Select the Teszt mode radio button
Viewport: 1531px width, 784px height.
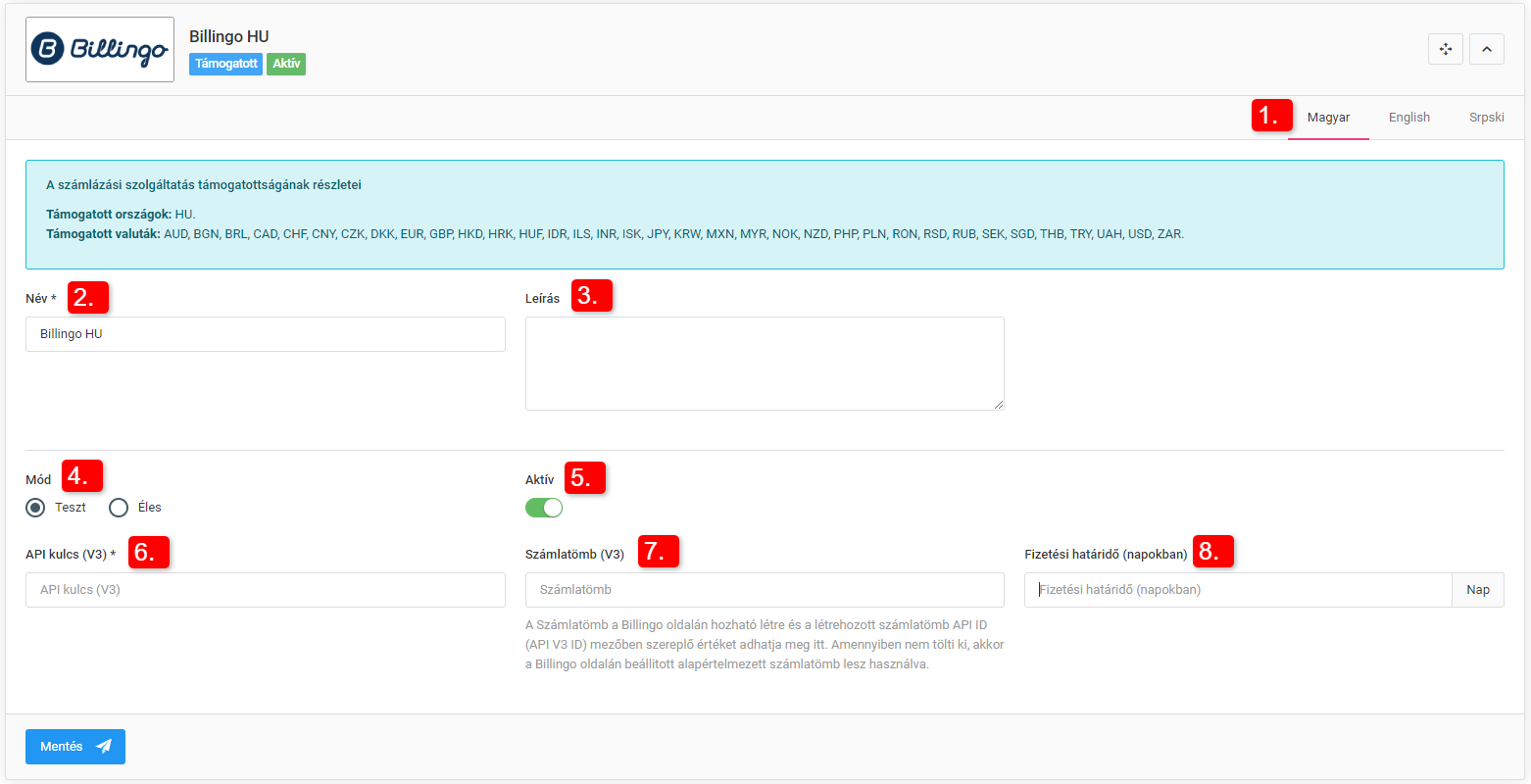[36, 508]
